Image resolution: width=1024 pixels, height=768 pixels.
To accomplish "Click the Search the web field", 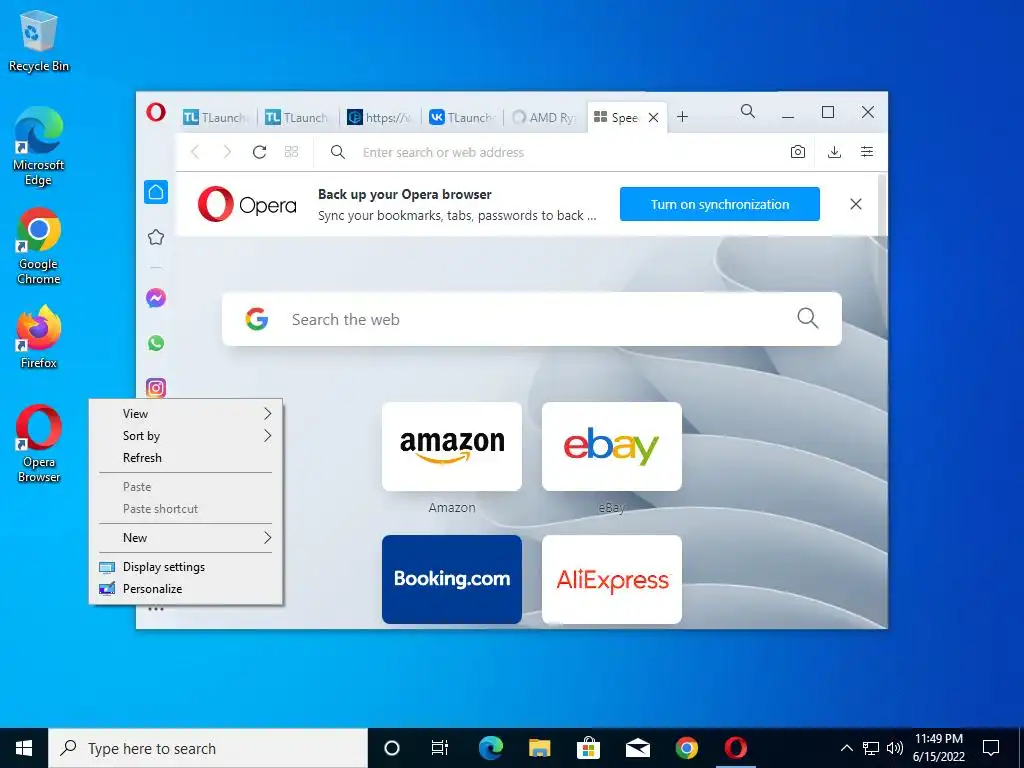I will pyautogui.click(x=531, y=319).
